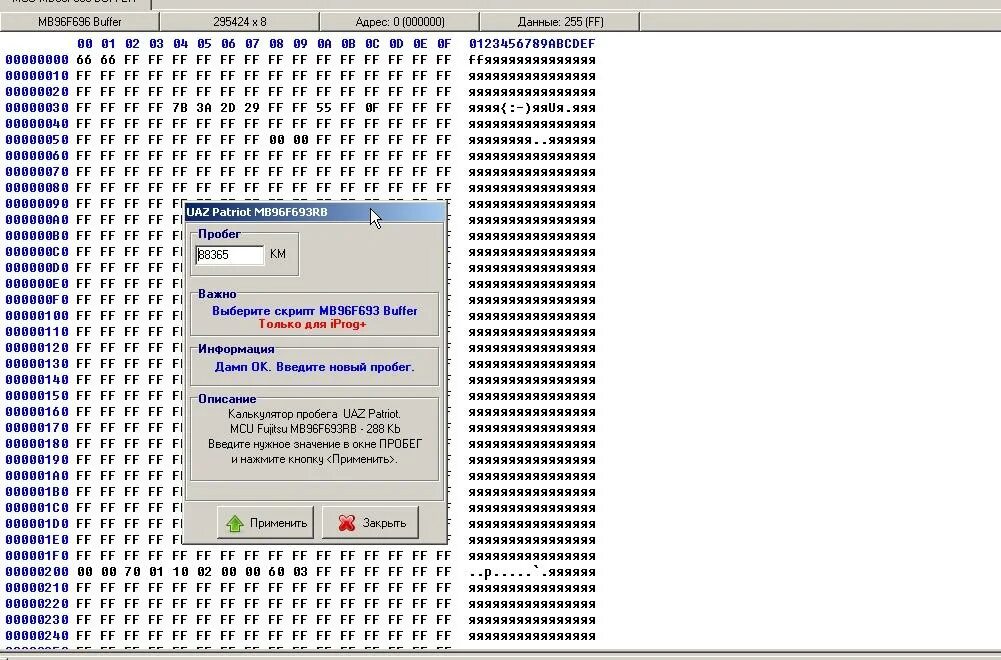Click the Дамп OK. Введите новый пробег message
Image resolution: width=1001 pixels, height=660 pixels.
[315, 367]
